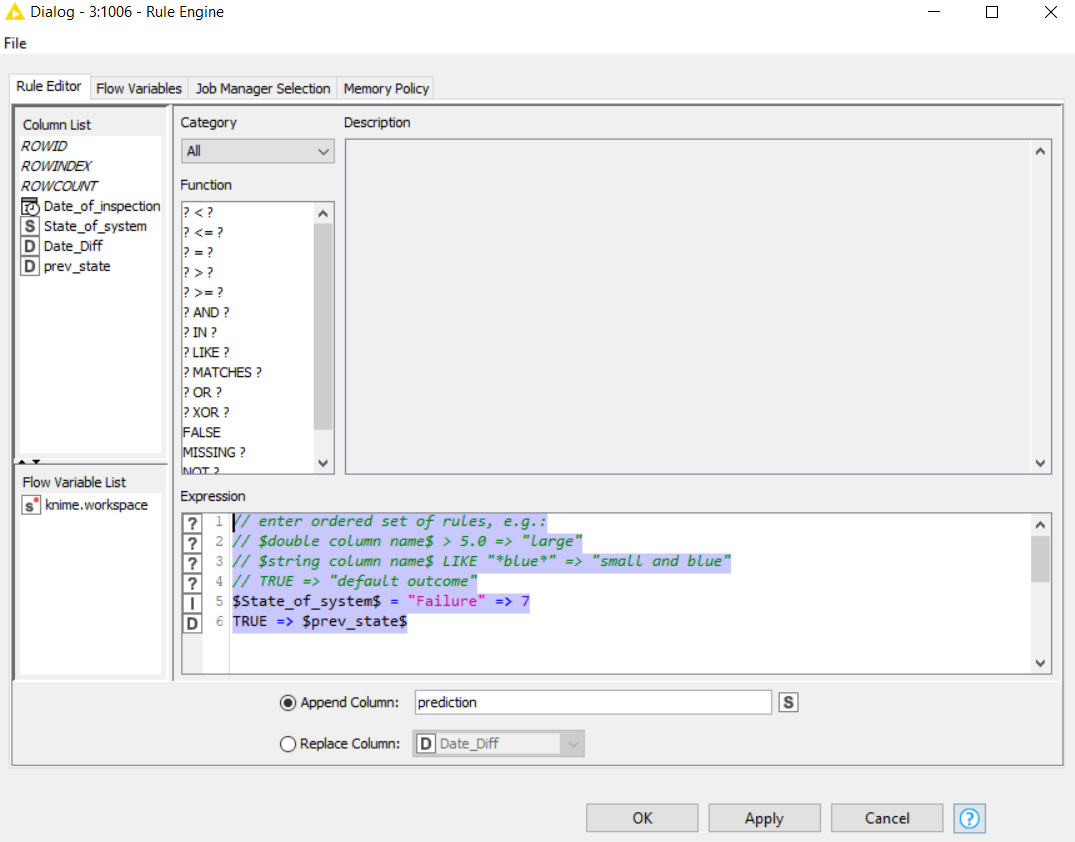Select the Date_of_inspection column name
This screenshot has width=1075, height=842.
click(x=102, y=206)
